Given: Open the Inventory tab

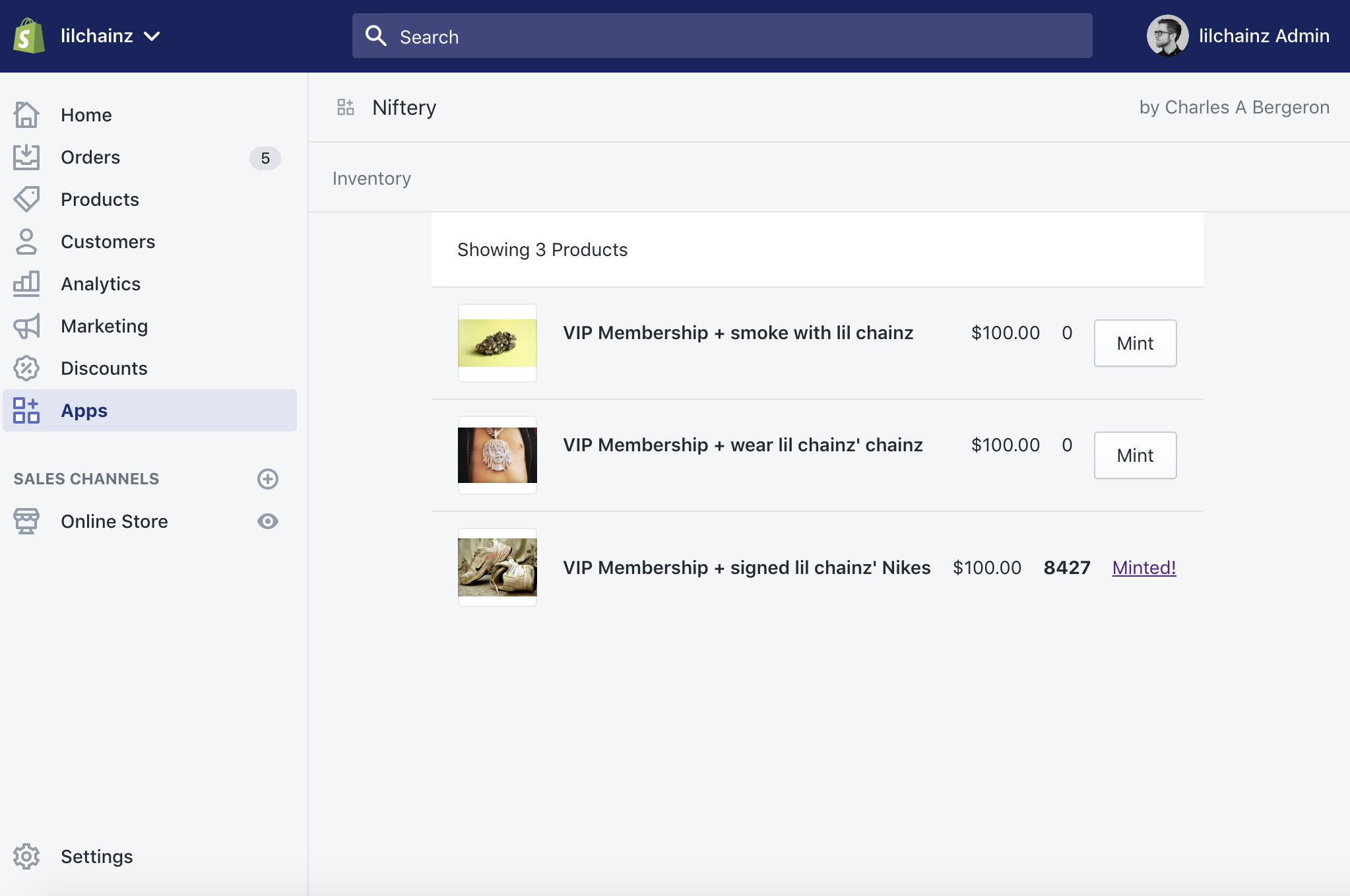Looking at the screenshot, I should point(371,179).
